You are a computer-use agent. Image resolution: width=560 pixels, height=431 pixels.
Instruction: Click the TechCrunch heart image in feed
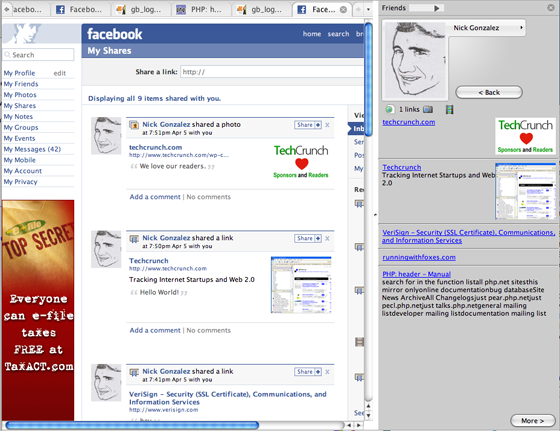click(301, 161)
